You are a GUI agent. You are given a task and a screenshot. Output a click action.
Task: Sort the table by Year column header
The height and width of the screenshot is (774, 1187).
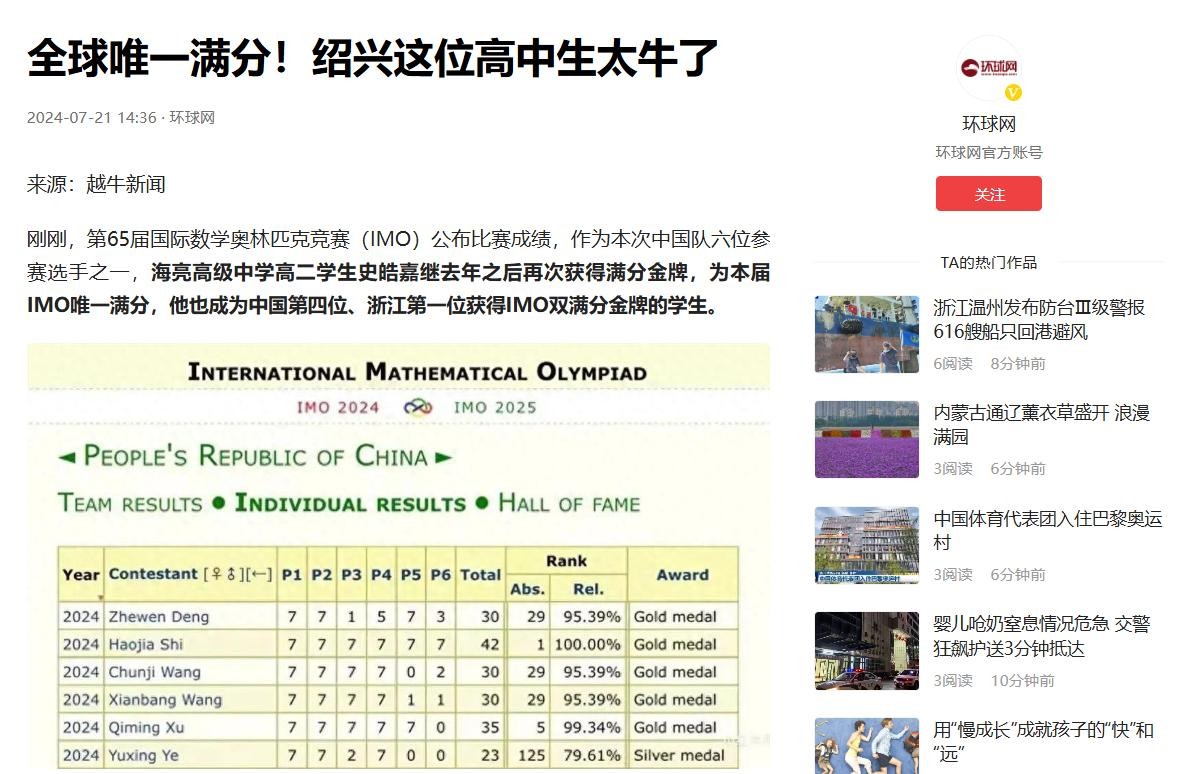(81, 575)
